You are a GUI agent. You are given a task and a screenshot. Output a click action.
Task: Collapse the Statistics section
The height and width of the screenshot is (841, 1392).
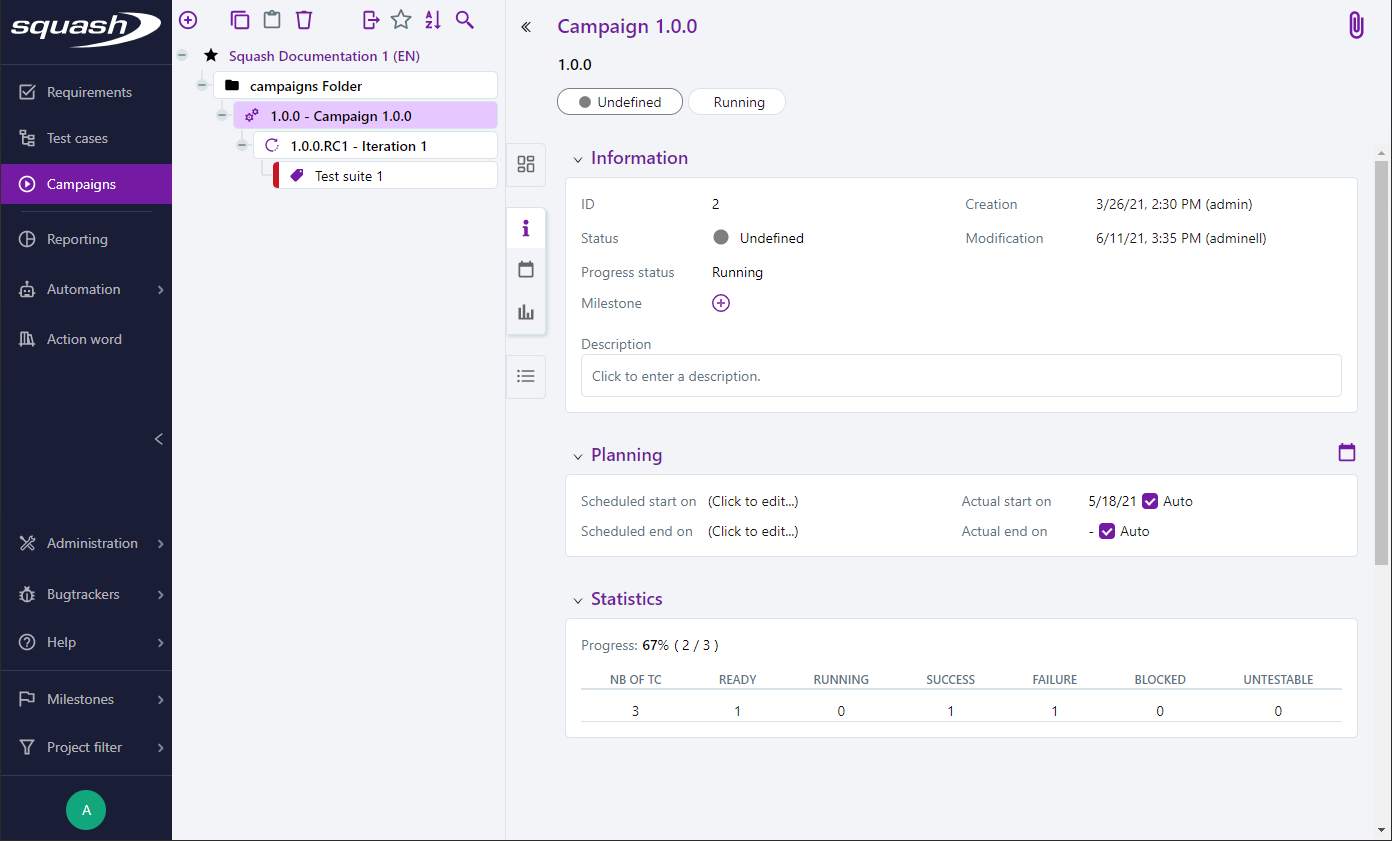pyautogui.click(x=578, y=600)
